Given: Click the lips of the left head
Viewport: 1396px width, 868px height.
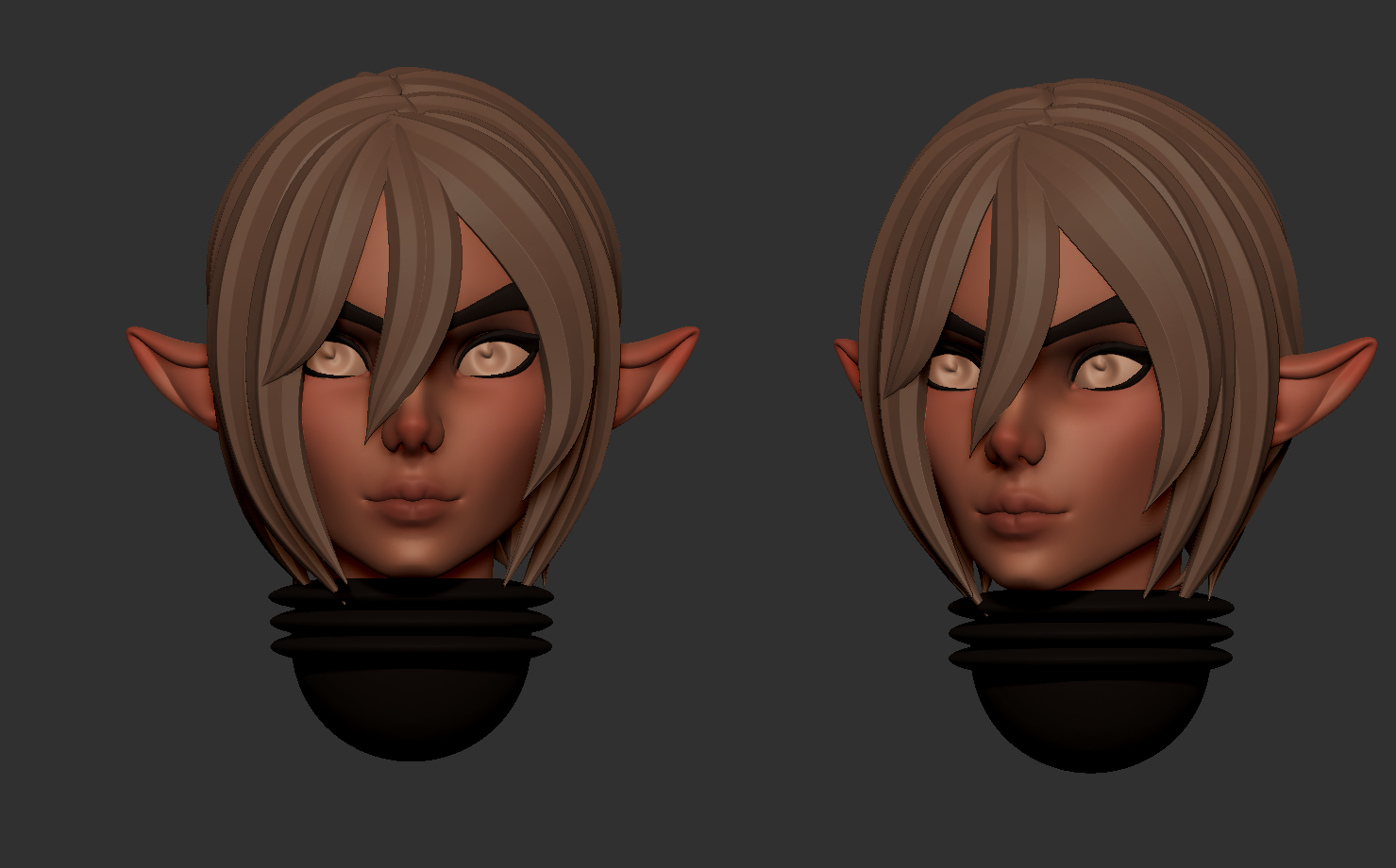Looking at the screenshot, I should [411, 500].
